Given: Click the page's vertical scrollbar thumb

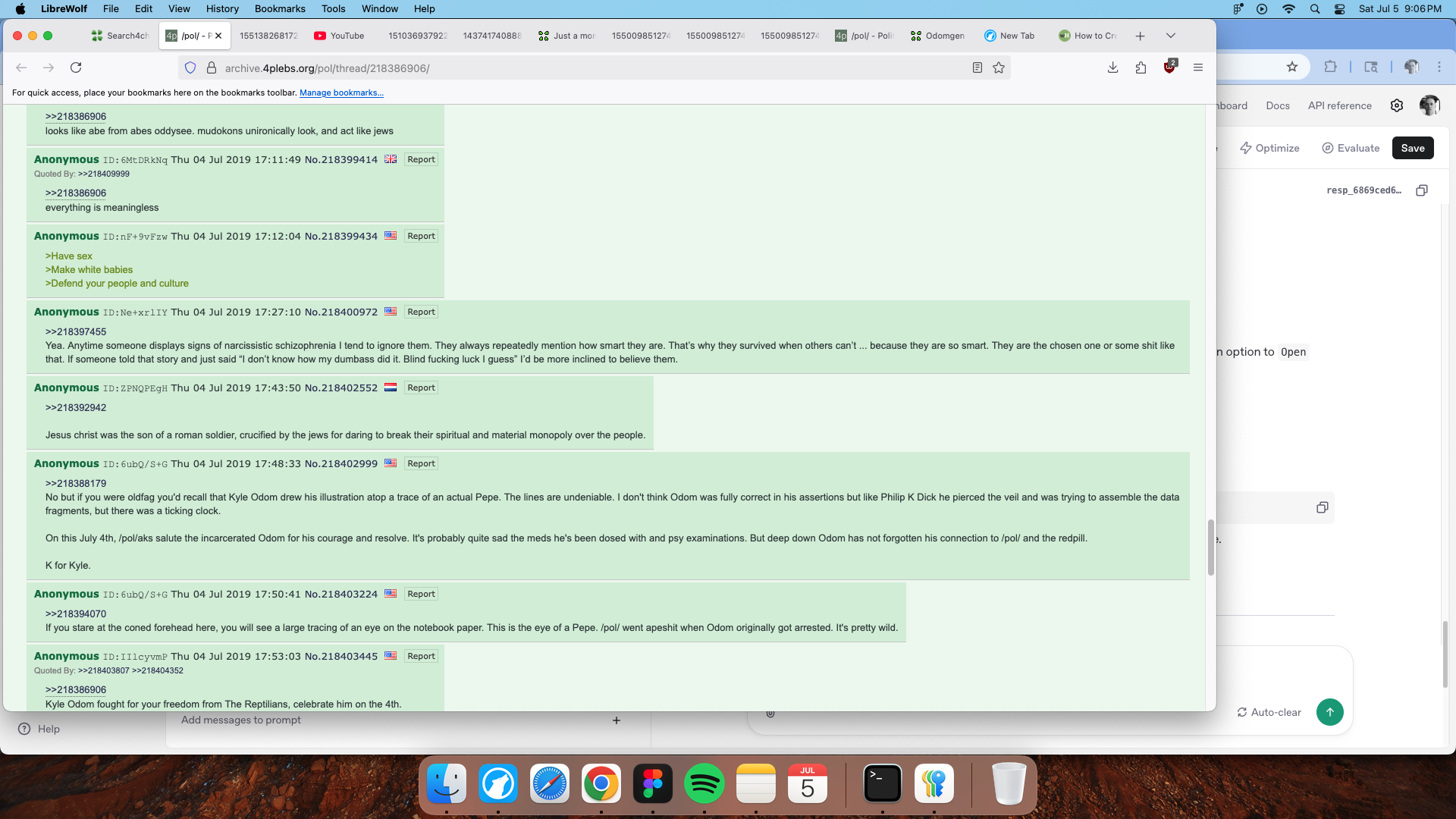Looking at the screenshot, I should (x=1211, y=548).
